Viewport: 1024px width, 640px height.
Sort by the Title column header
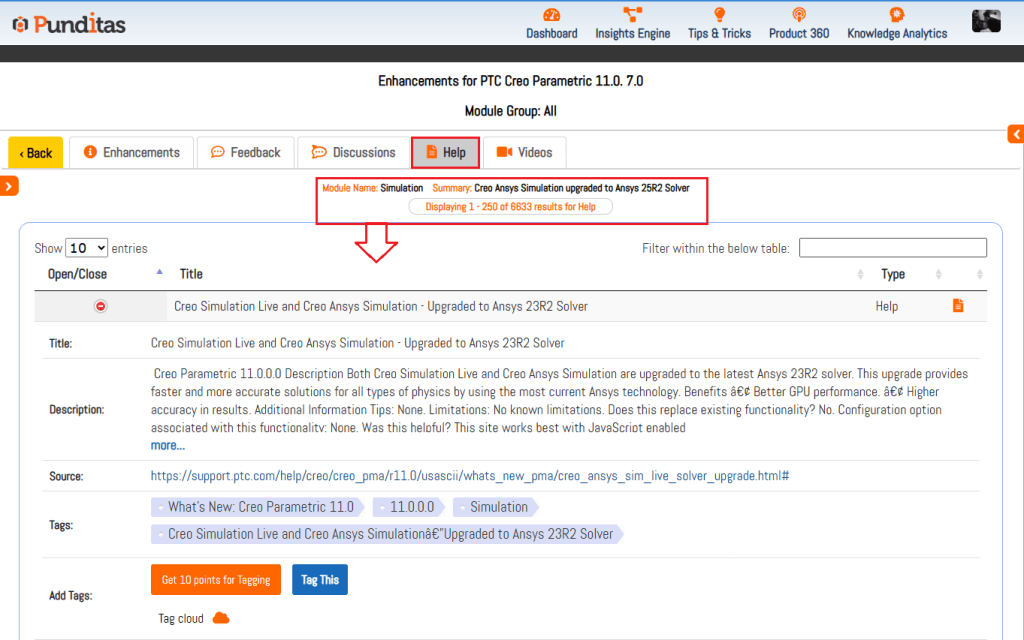tap(191, 274)
